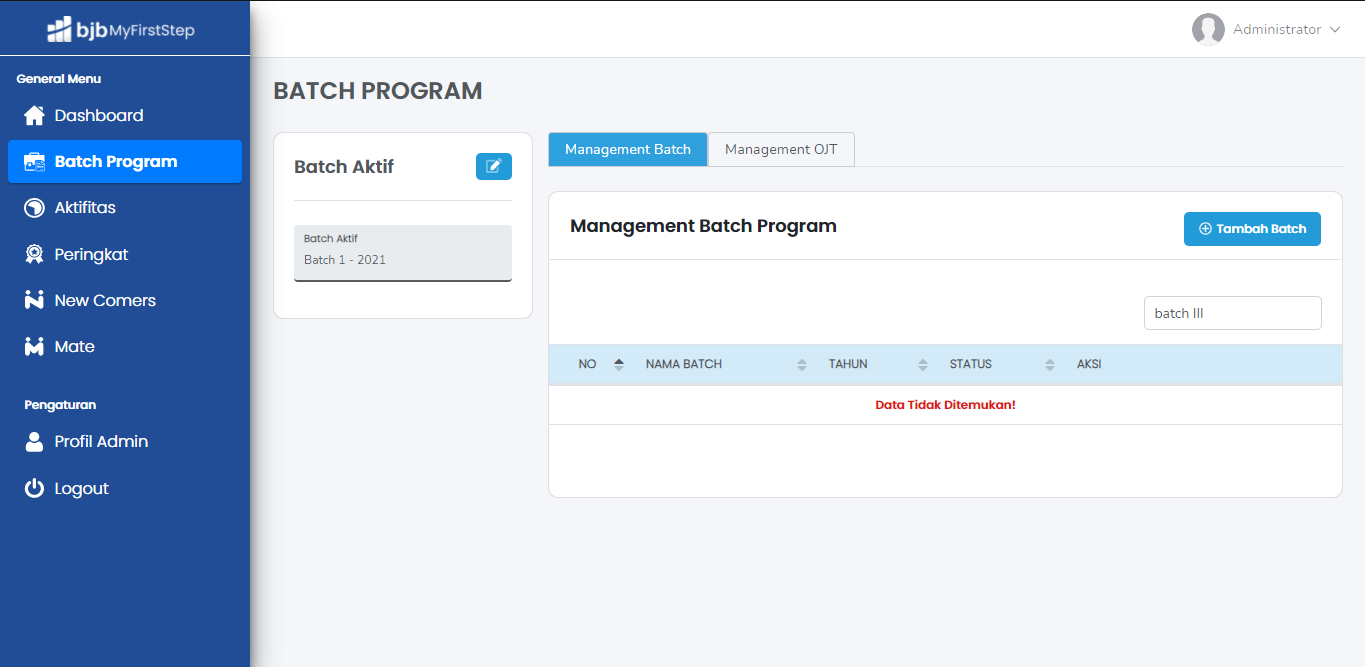
Task: Click the bjb MyFirstStep logo
Action: [x=121, y=30]
